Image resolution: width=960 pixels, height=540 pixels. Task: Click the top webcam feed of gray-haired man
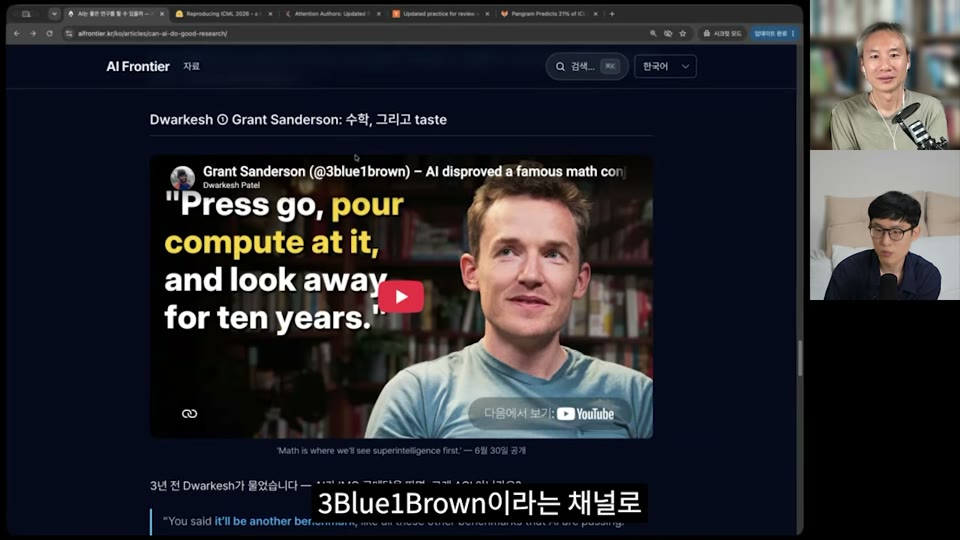[885, 75]
